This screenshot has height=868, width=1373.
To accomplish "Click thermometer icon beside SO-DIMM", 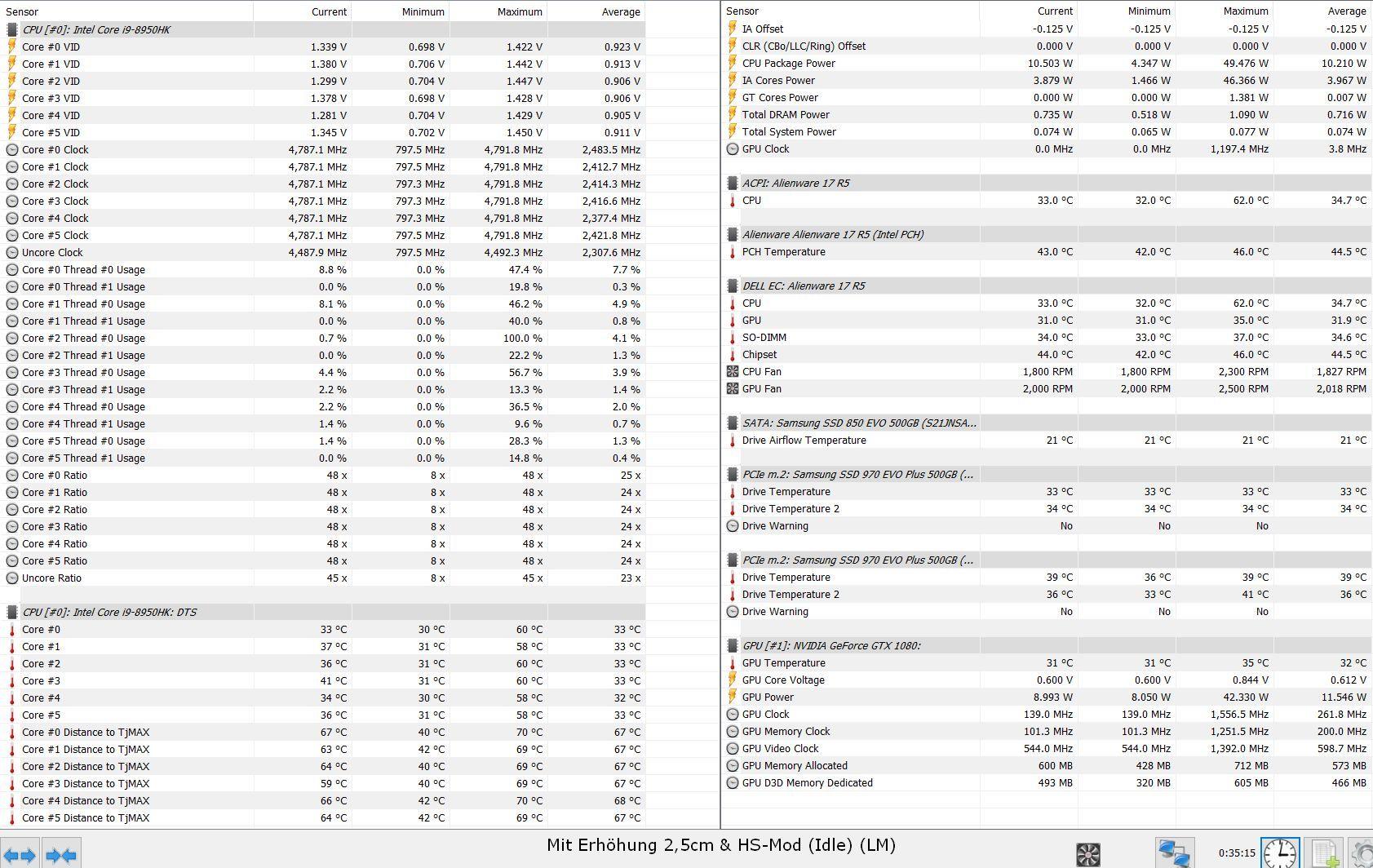I will click(x=733, y=338).
